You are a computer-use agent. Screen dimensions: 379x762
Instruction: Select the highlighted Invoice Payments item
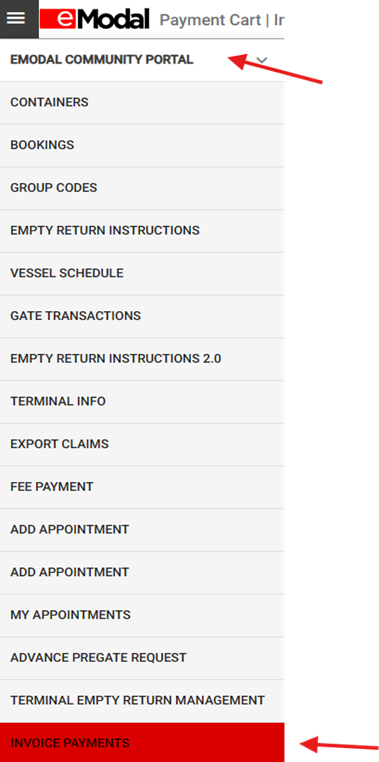(x=142, y=743)
